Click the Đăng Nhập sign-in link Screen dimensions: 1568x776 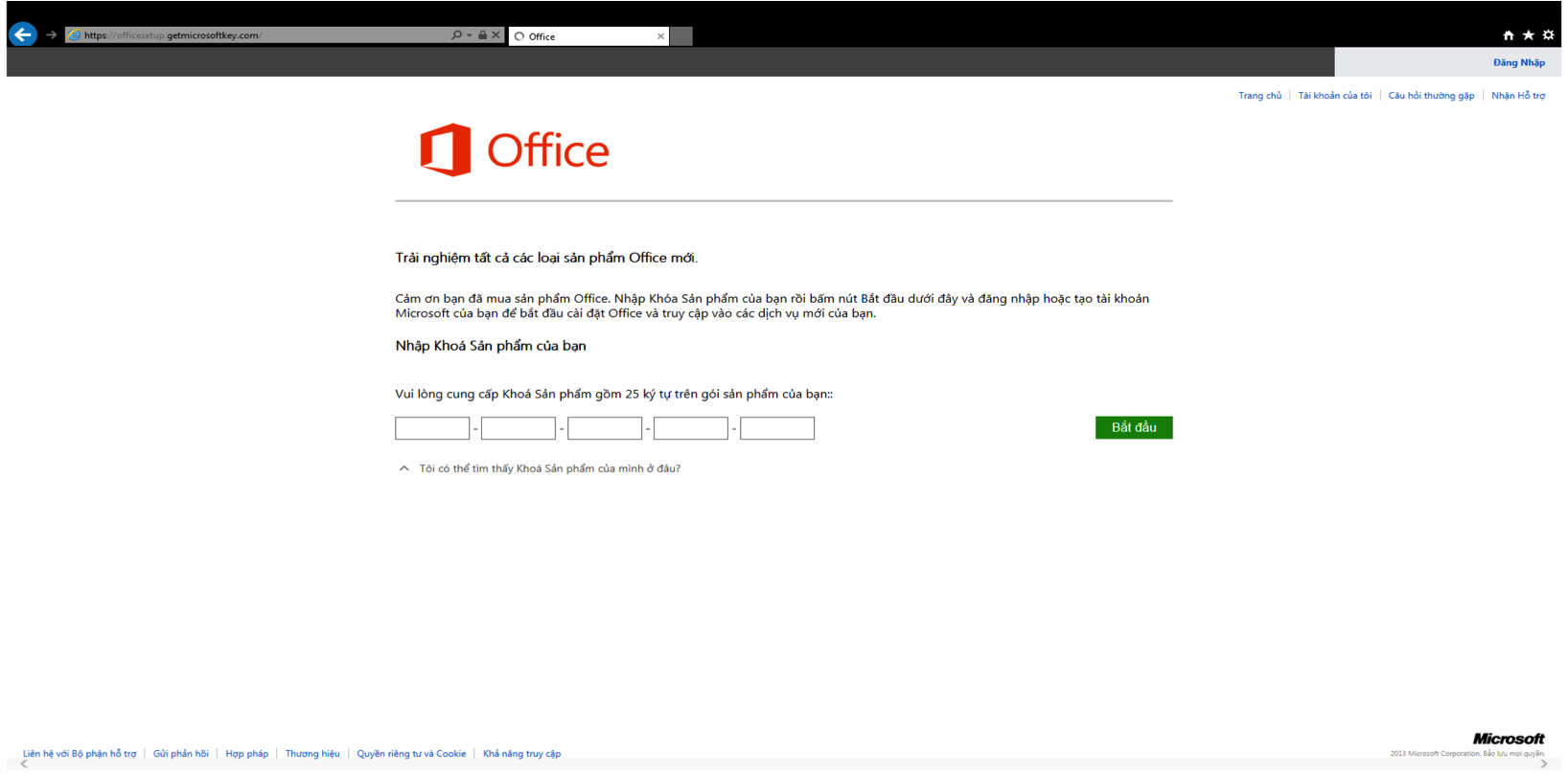point(1519,63)
